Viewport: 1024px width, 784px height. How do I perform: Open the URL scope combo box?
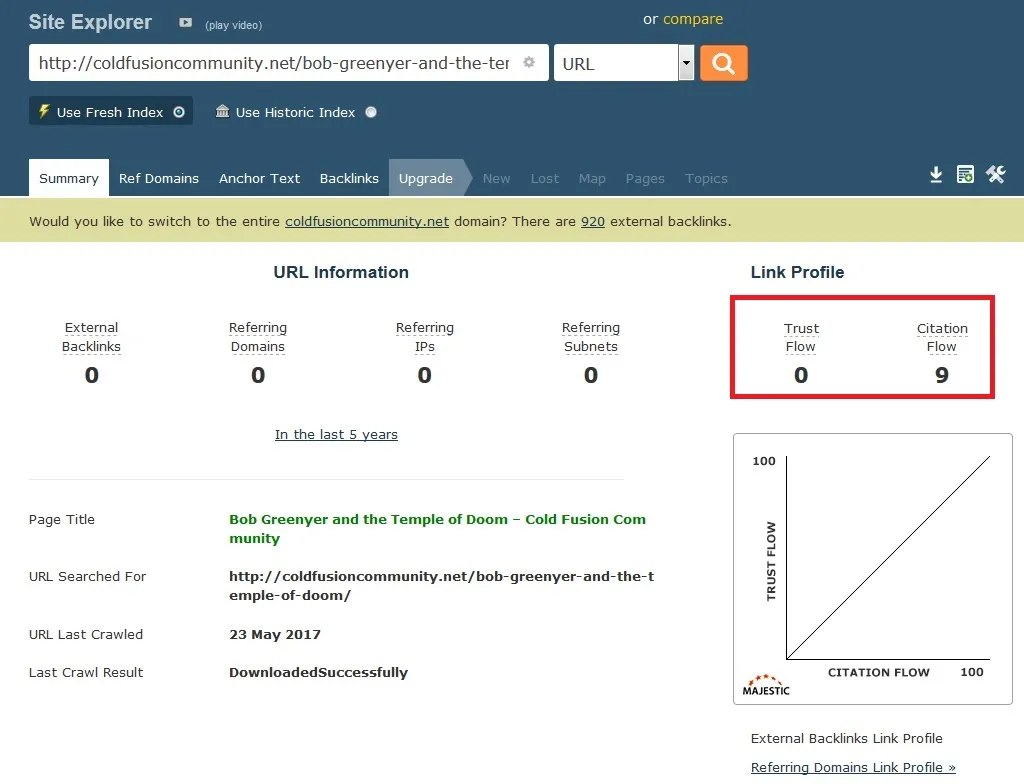click(624, 63)
